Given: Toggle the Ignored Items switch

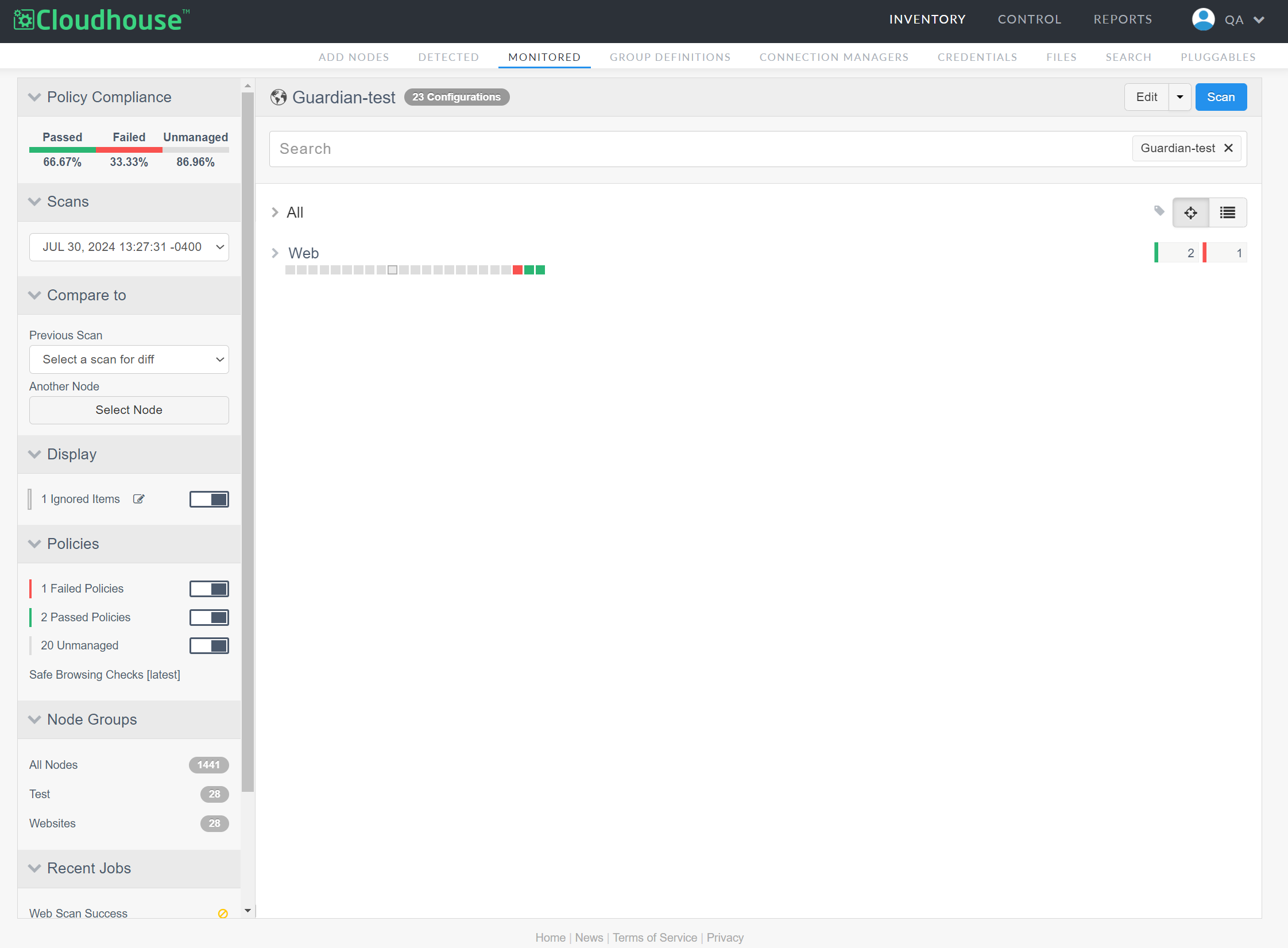Looking at the screenshot, I should (x=209, y=499).
